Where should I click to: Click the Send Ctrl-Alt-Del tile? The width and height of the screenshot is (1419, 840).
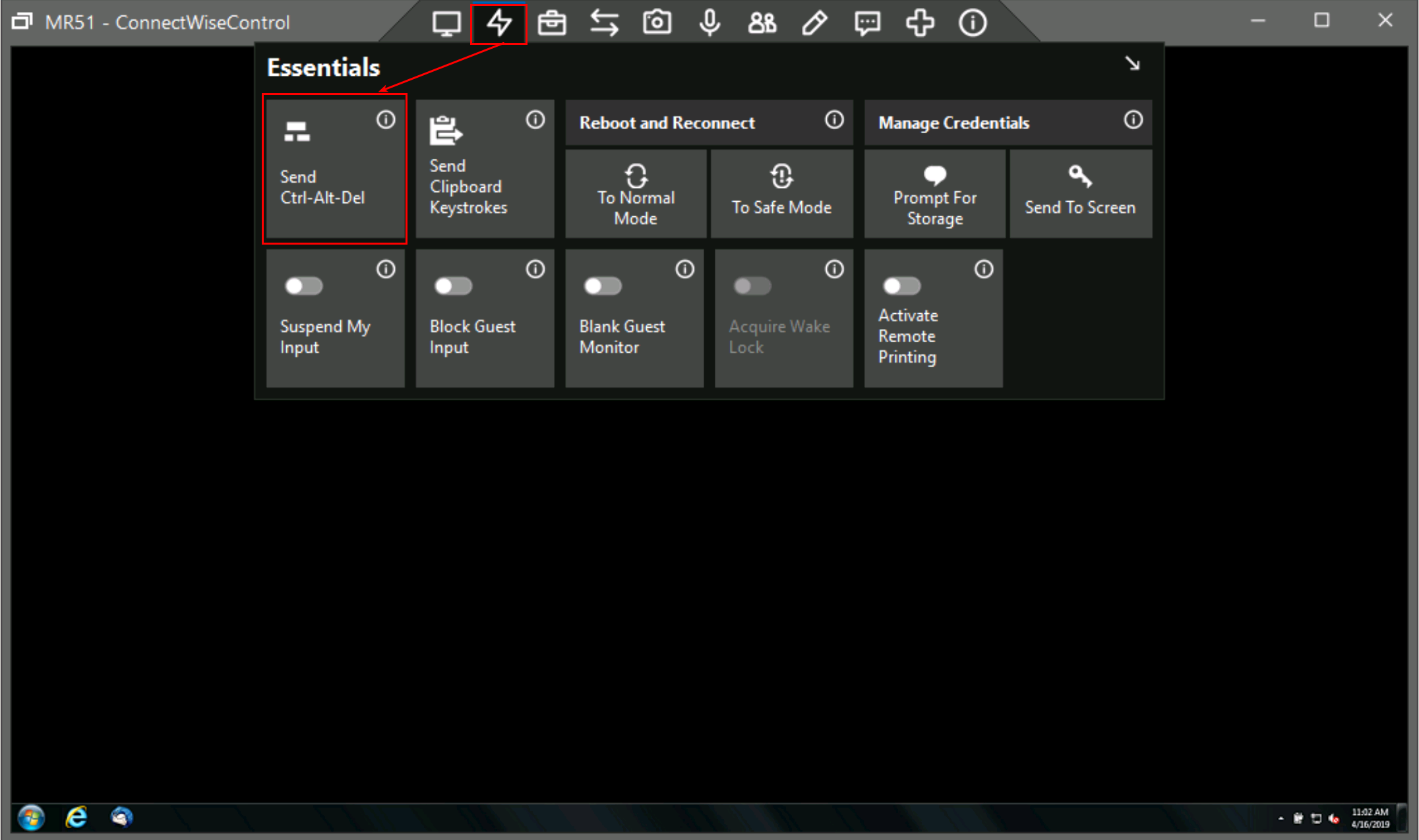(x=335, y=169)
